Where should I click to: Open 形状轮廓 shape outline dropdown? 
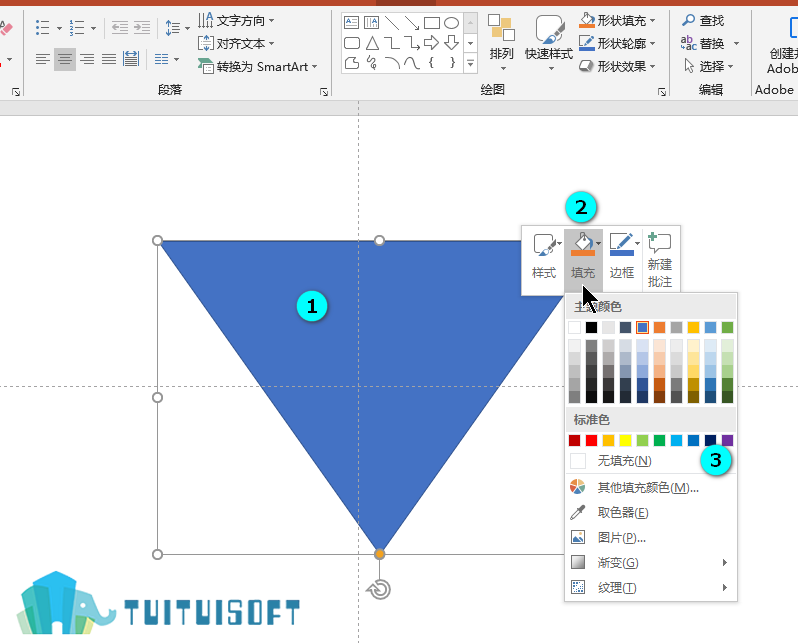tap(617, 44)
